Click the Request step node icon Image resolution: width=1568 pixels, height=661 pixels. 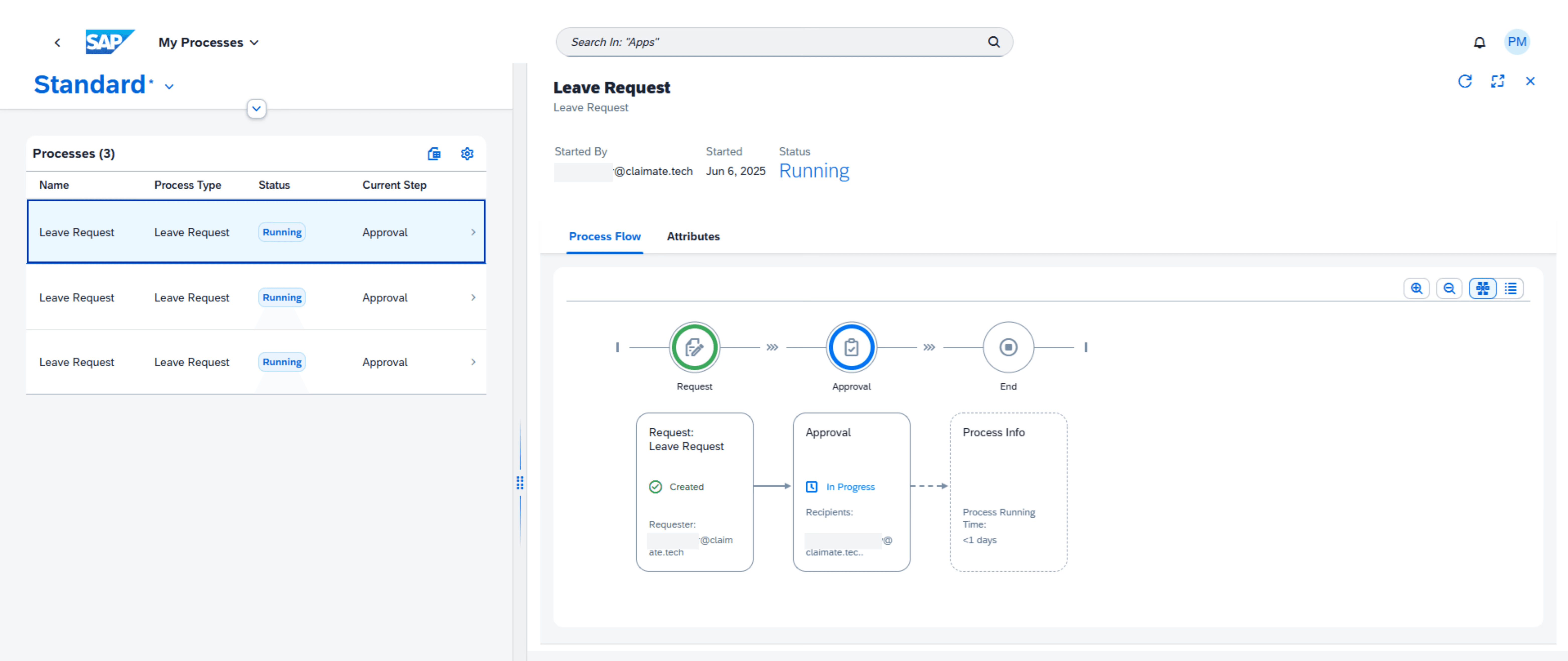coord(694,348)
